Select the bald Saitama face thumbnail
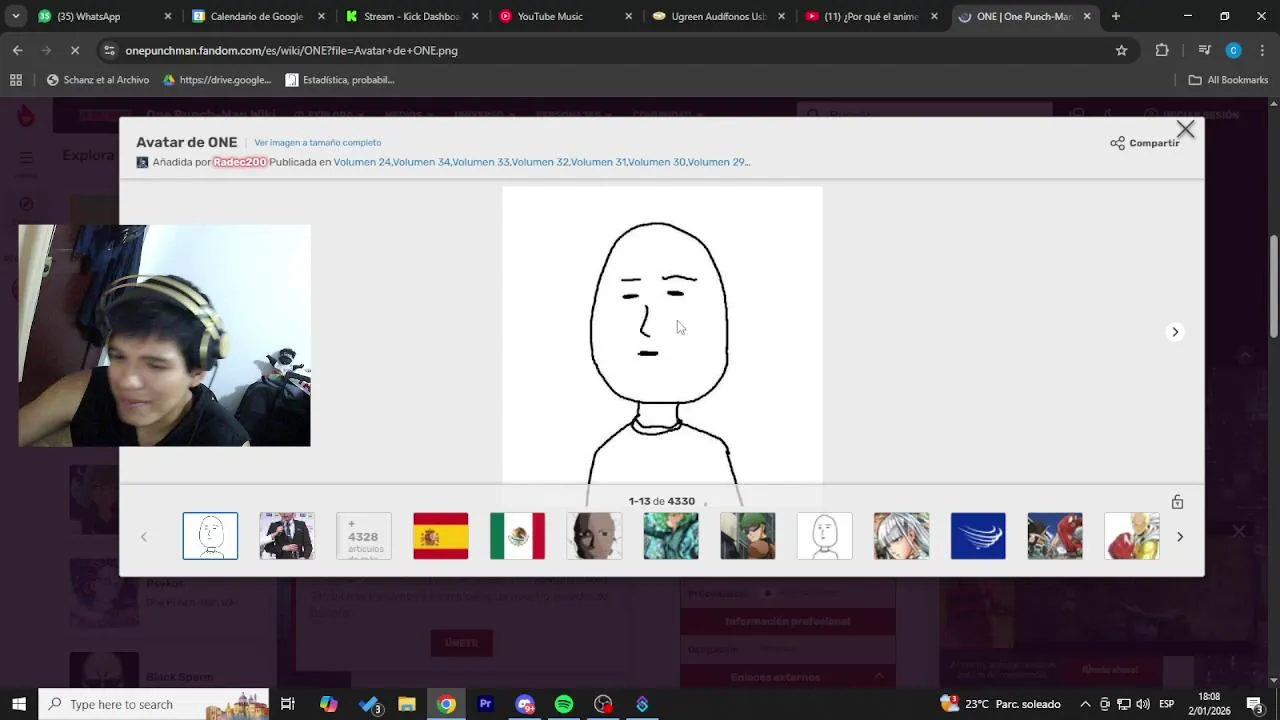The image size is (1280, 720). 594,536
